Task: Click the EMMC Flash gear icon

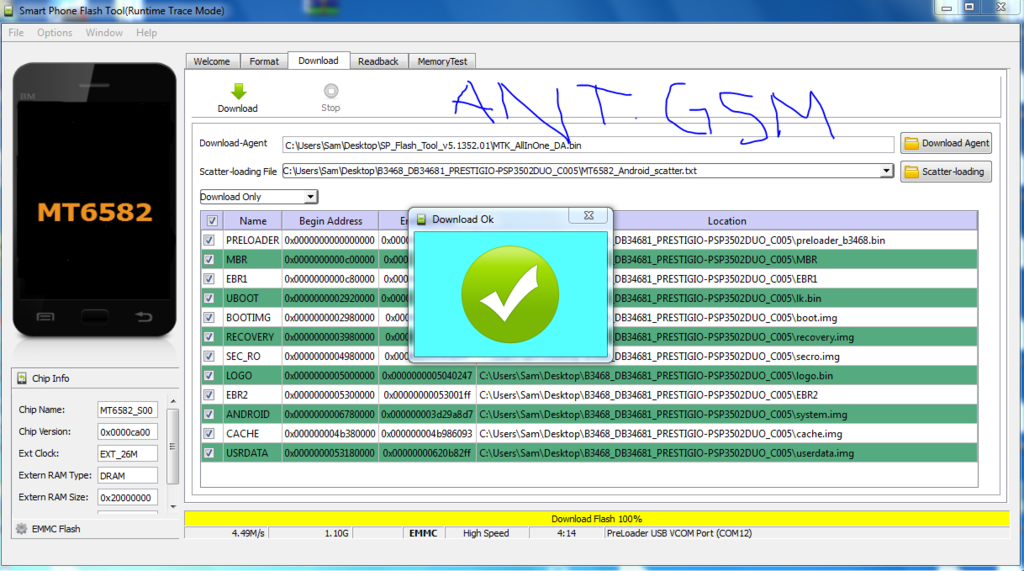Action: coord(21,529)
